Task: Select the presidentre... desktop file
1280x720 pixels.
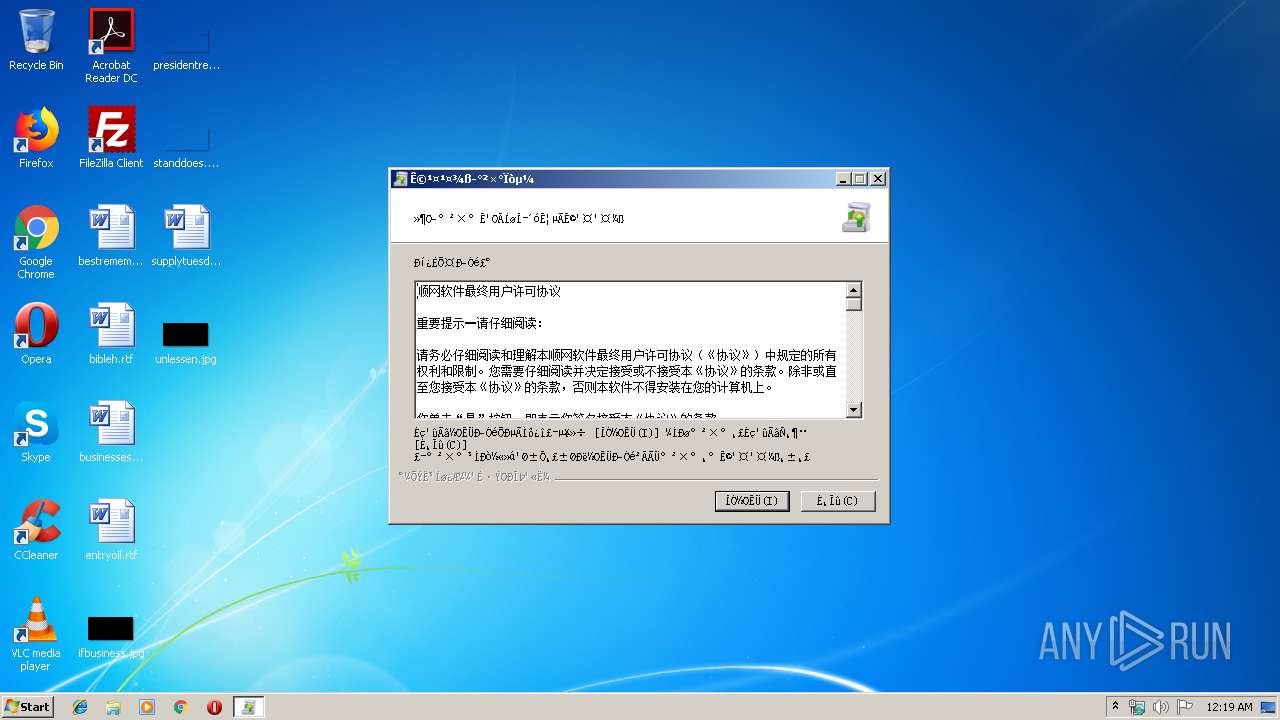Action: [186, 46]
